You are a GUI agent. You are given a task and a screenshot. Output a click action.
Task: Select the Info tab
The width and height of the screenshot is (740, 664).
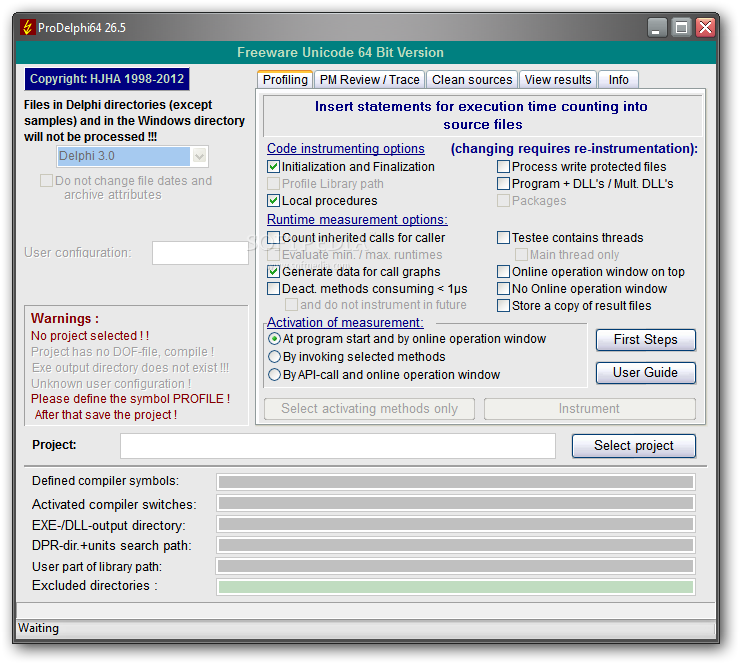click(618, 80)
